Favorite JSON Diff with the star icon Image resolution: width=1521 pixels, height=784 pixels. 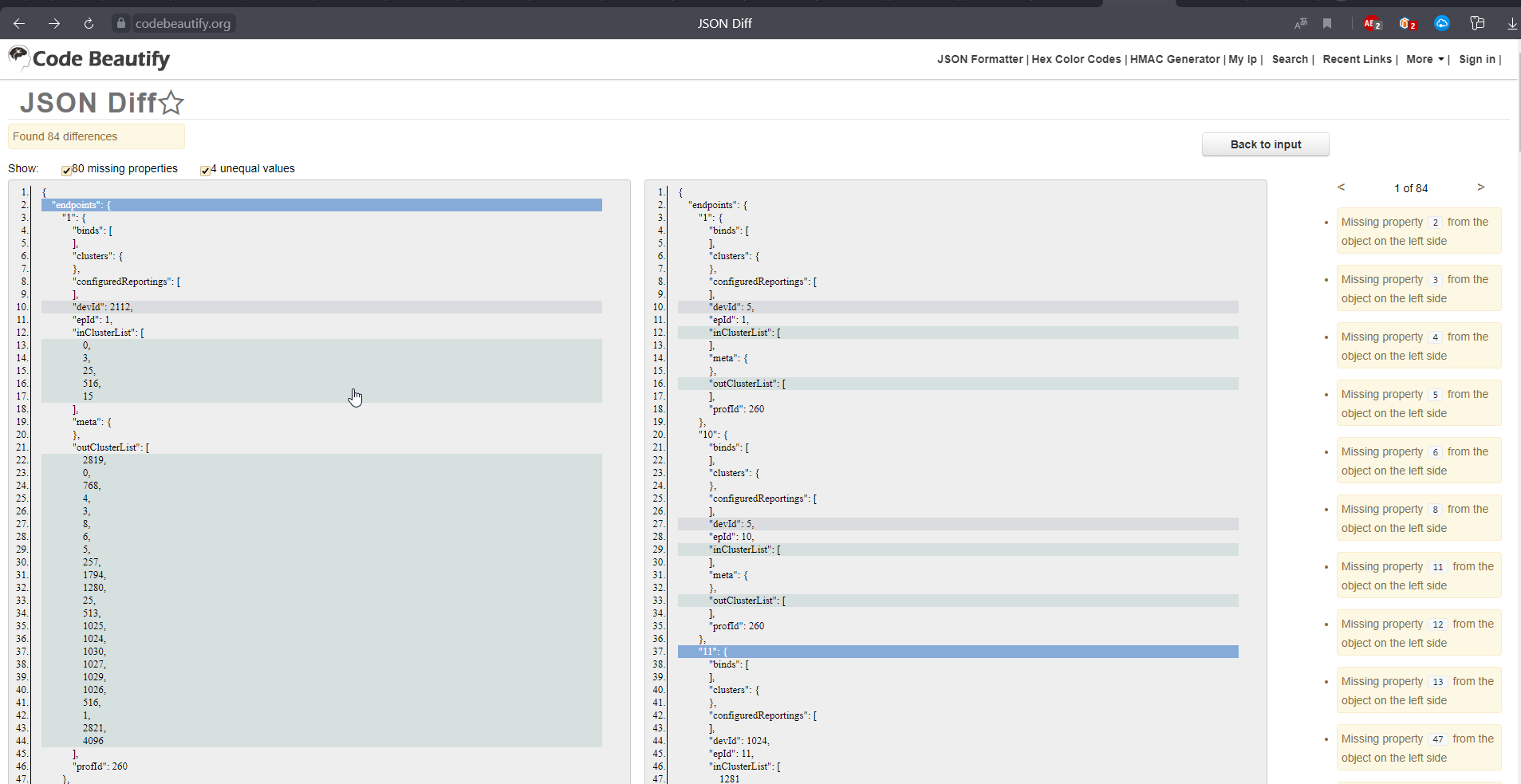click(171, 103)
